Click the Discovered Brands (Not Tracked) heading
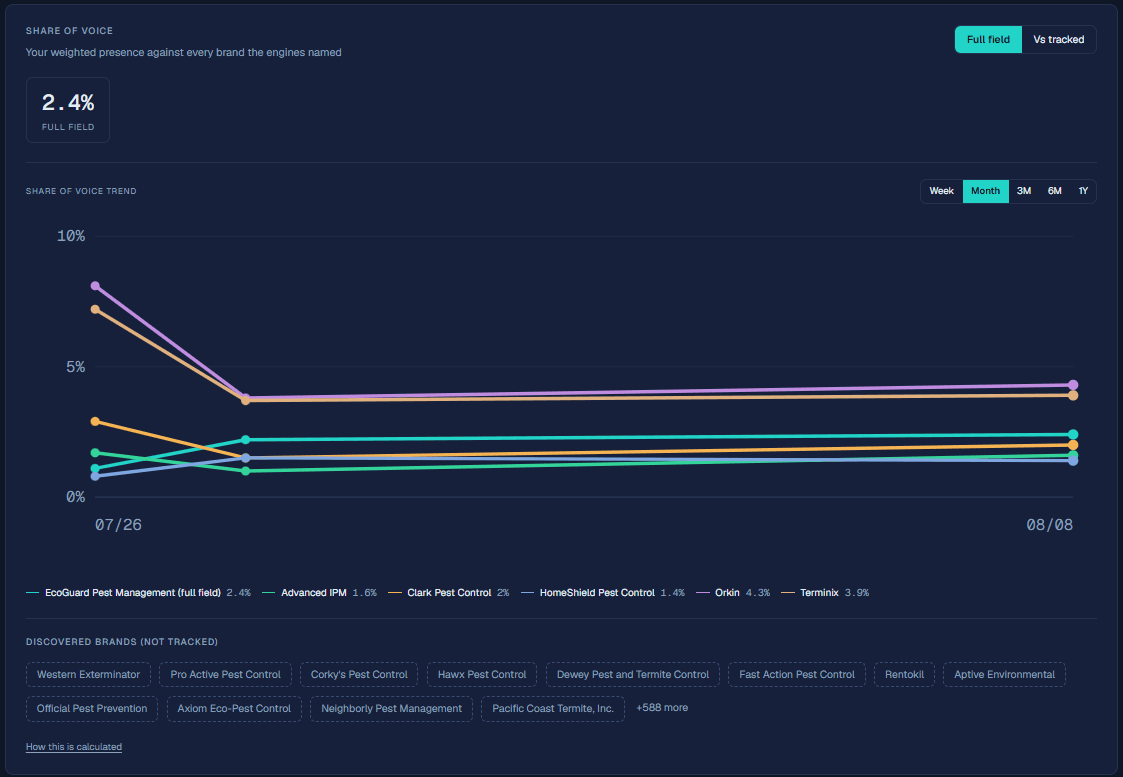Screen dimensions: 1123x777 tap(122, 642)
